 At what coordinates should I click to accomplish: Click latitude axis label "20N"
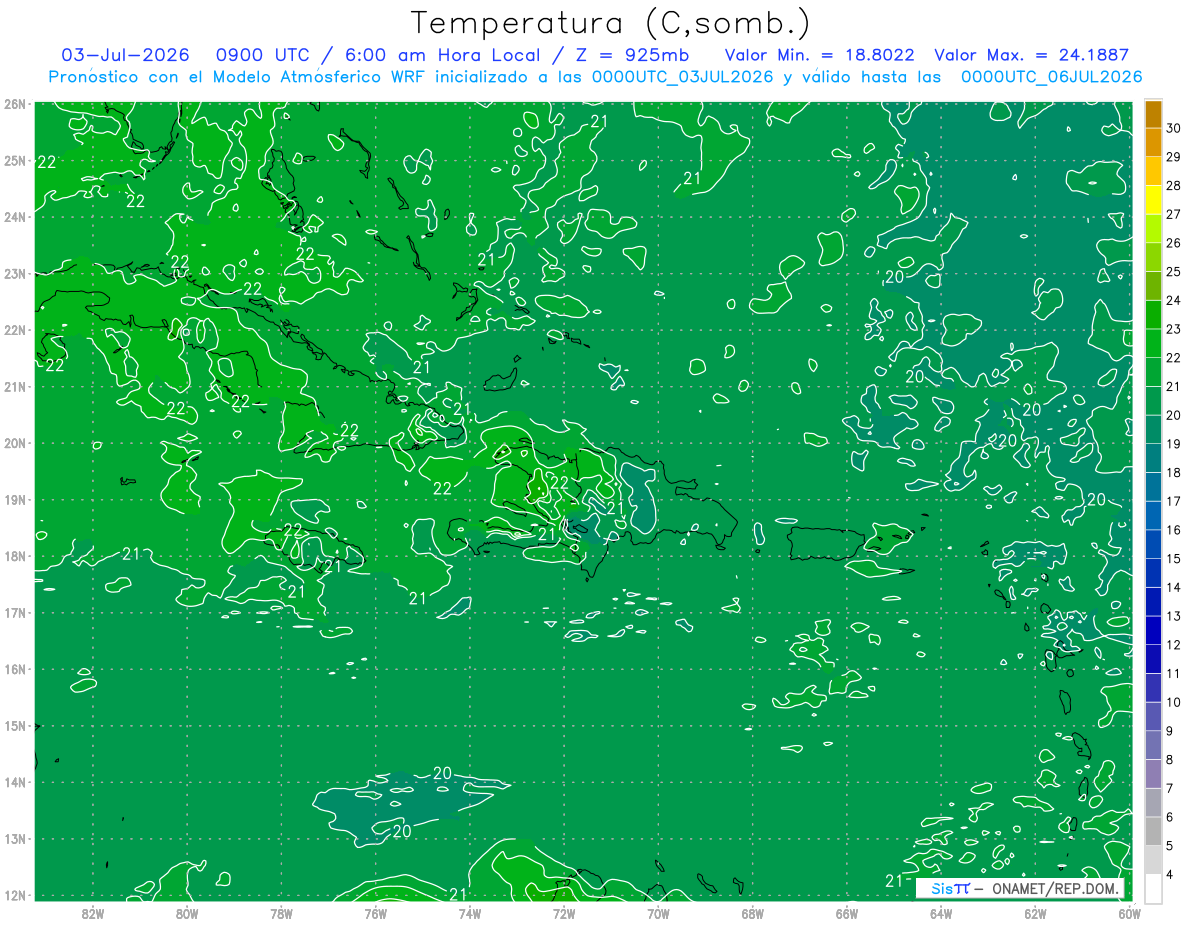point(15,443)
